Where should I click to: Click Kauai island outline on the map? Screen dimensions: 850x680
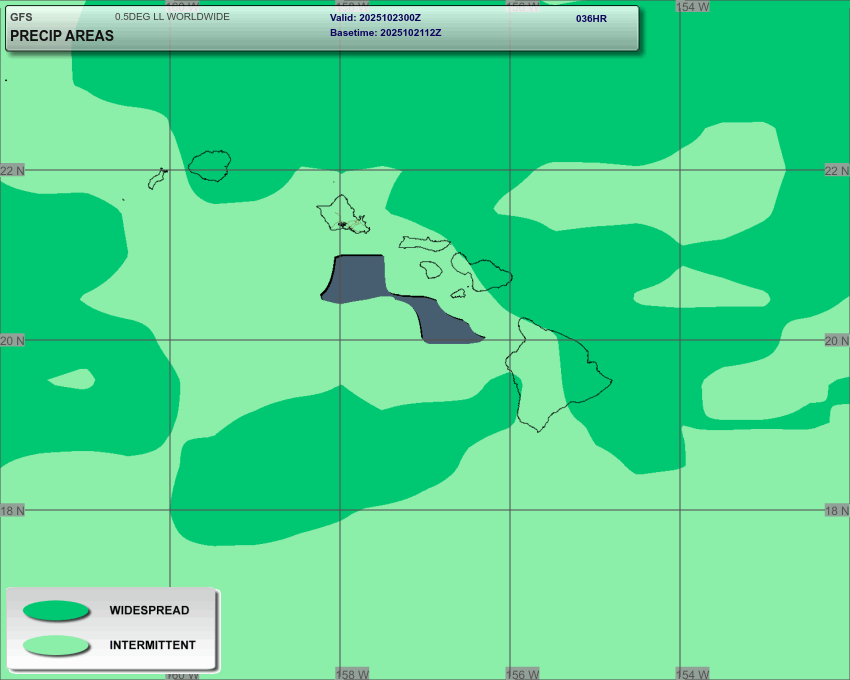pyautogui.click(x=210, y=165)
